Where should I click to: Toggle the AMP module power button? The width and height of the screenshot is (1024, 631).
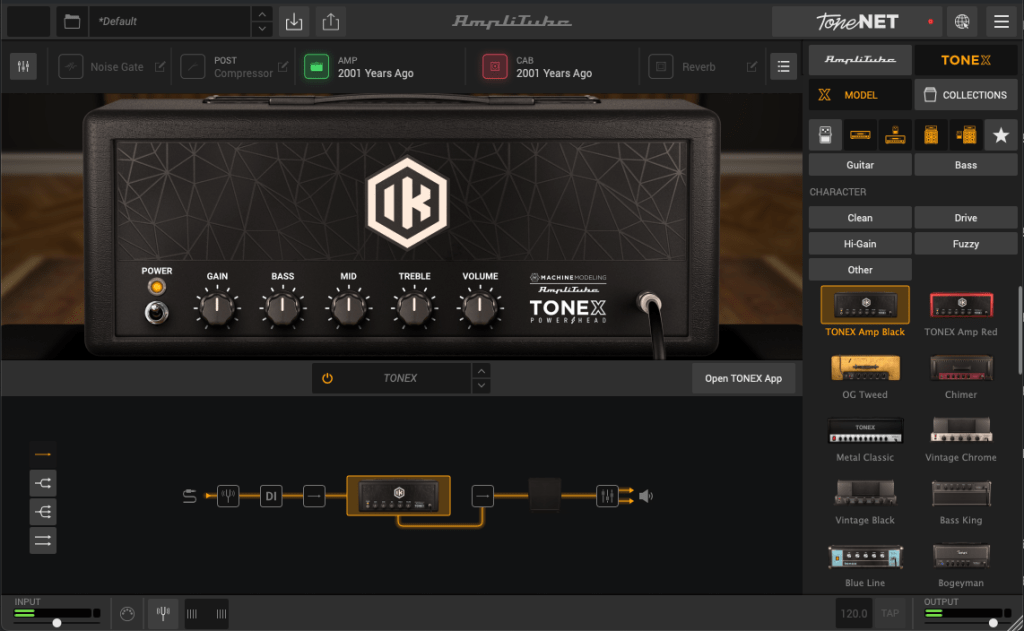(316, 67)
